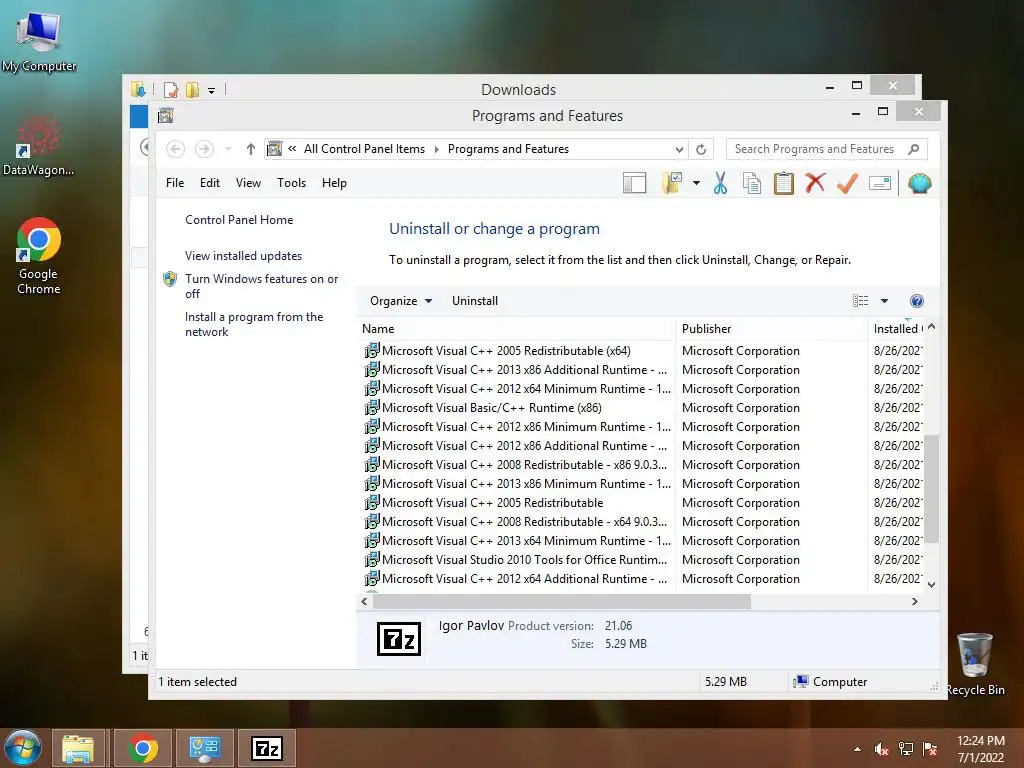The image size is (1024, 768).
Task: Sort by the Name column header
Action: (516, 329)
